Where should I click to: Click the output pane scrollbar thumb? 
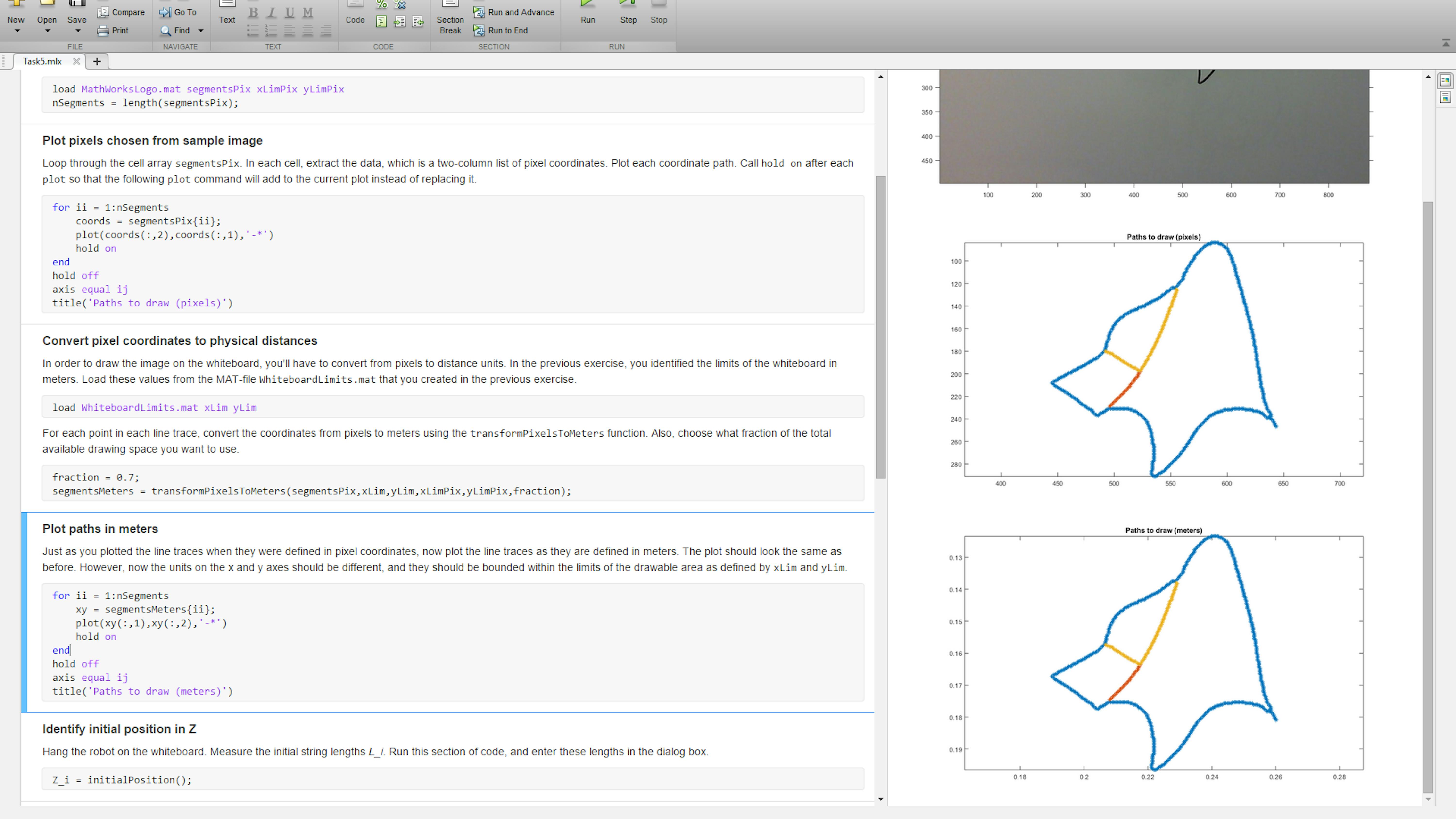(1428, 497)
